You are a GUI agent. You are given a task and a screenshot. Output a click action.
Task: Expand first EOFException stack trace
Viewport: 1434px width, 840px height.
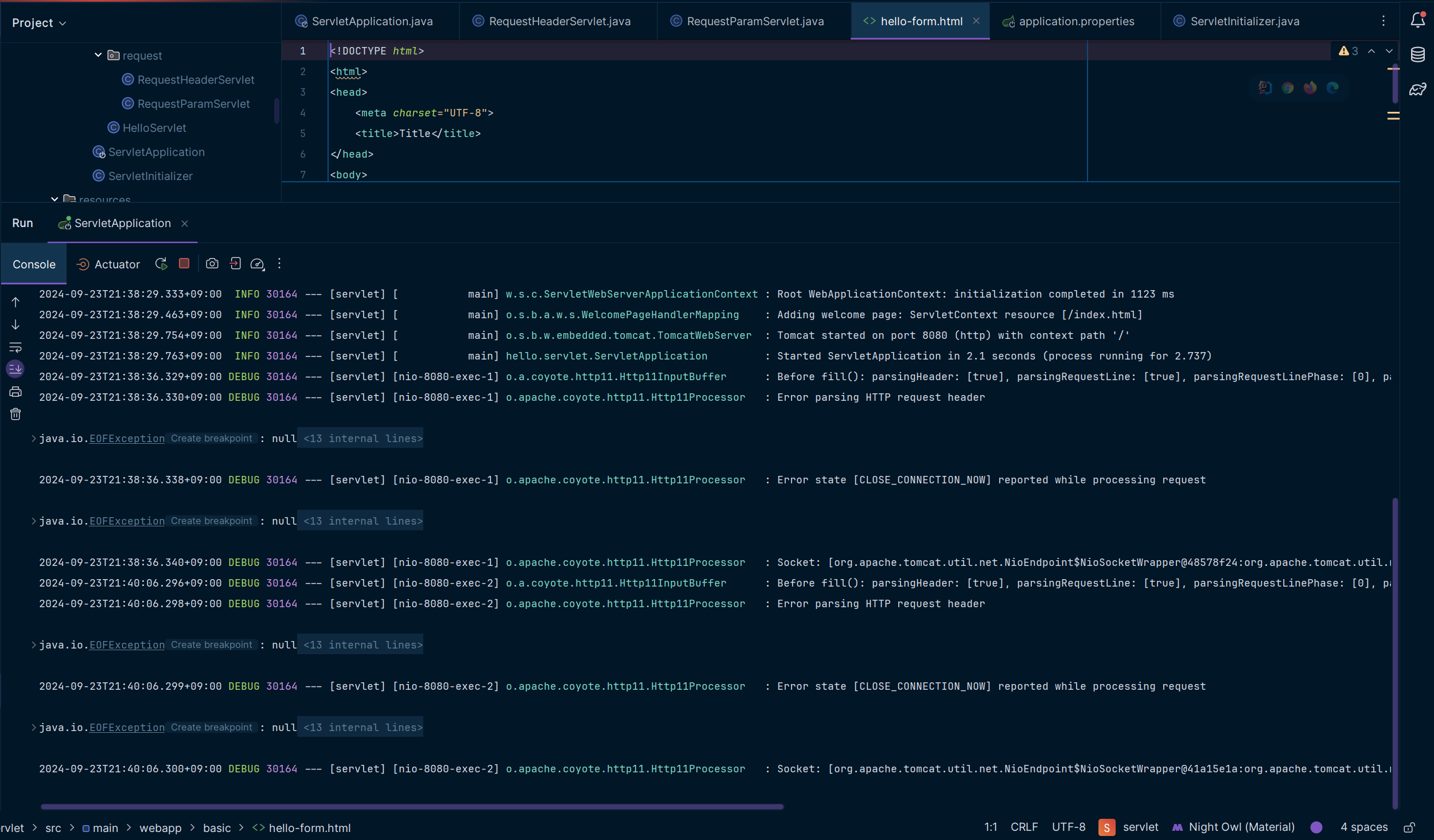tap(34, 439)
